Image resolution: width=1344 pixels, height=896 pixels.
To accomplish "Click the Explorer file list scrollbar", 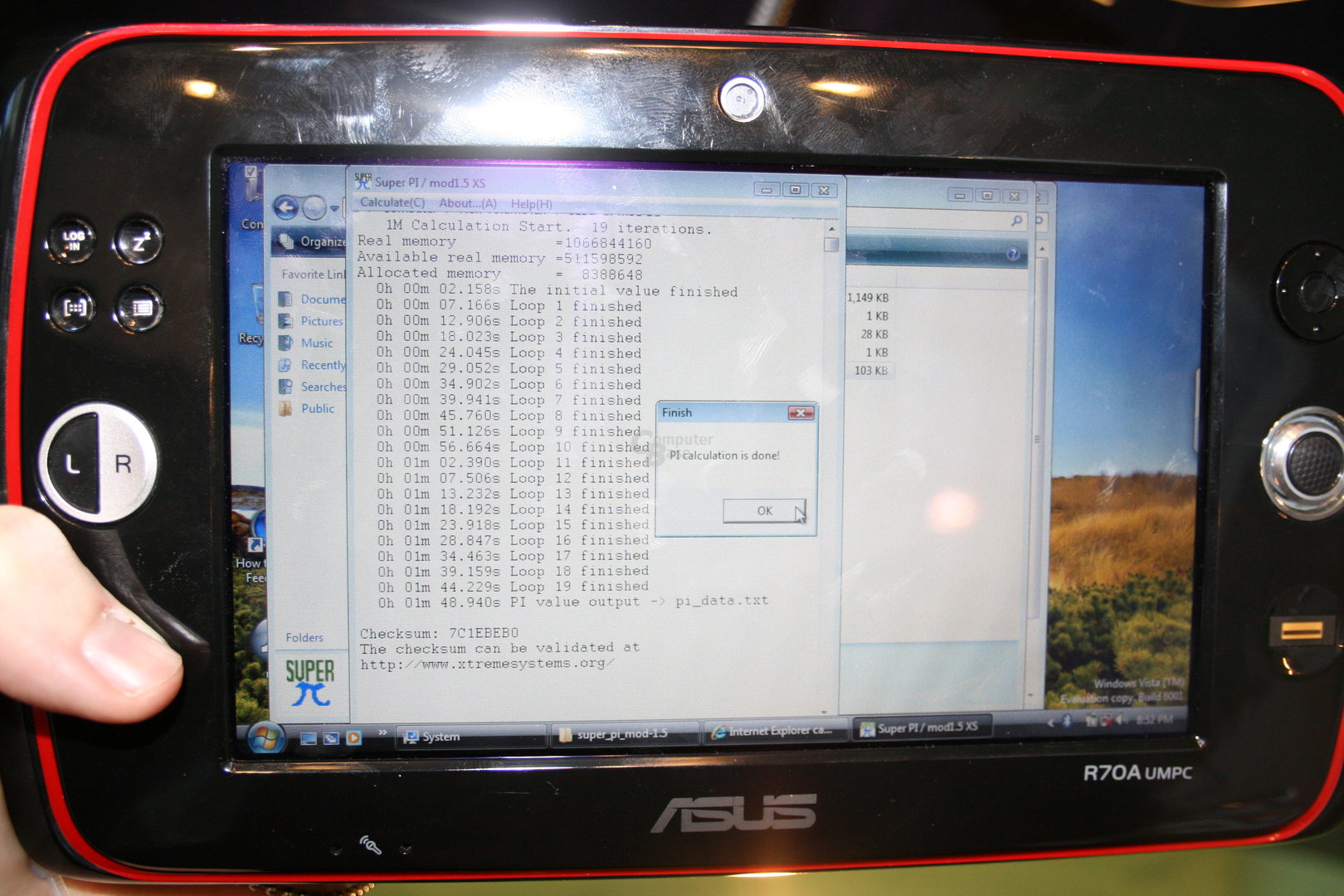I will pyautogui.click(x=1037, y=438).
